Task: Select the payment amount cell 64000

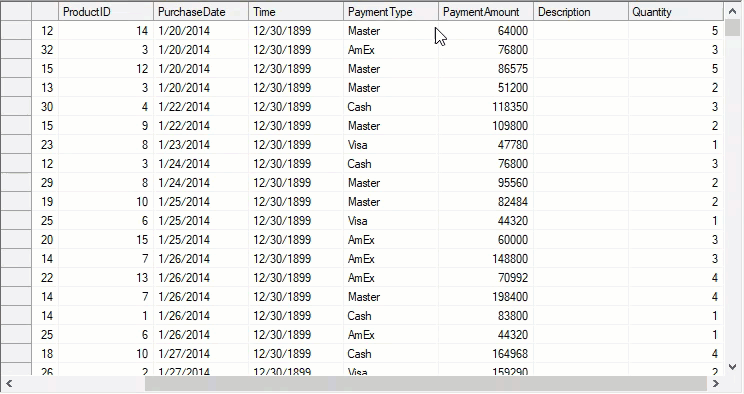Action: click(485, 31)
